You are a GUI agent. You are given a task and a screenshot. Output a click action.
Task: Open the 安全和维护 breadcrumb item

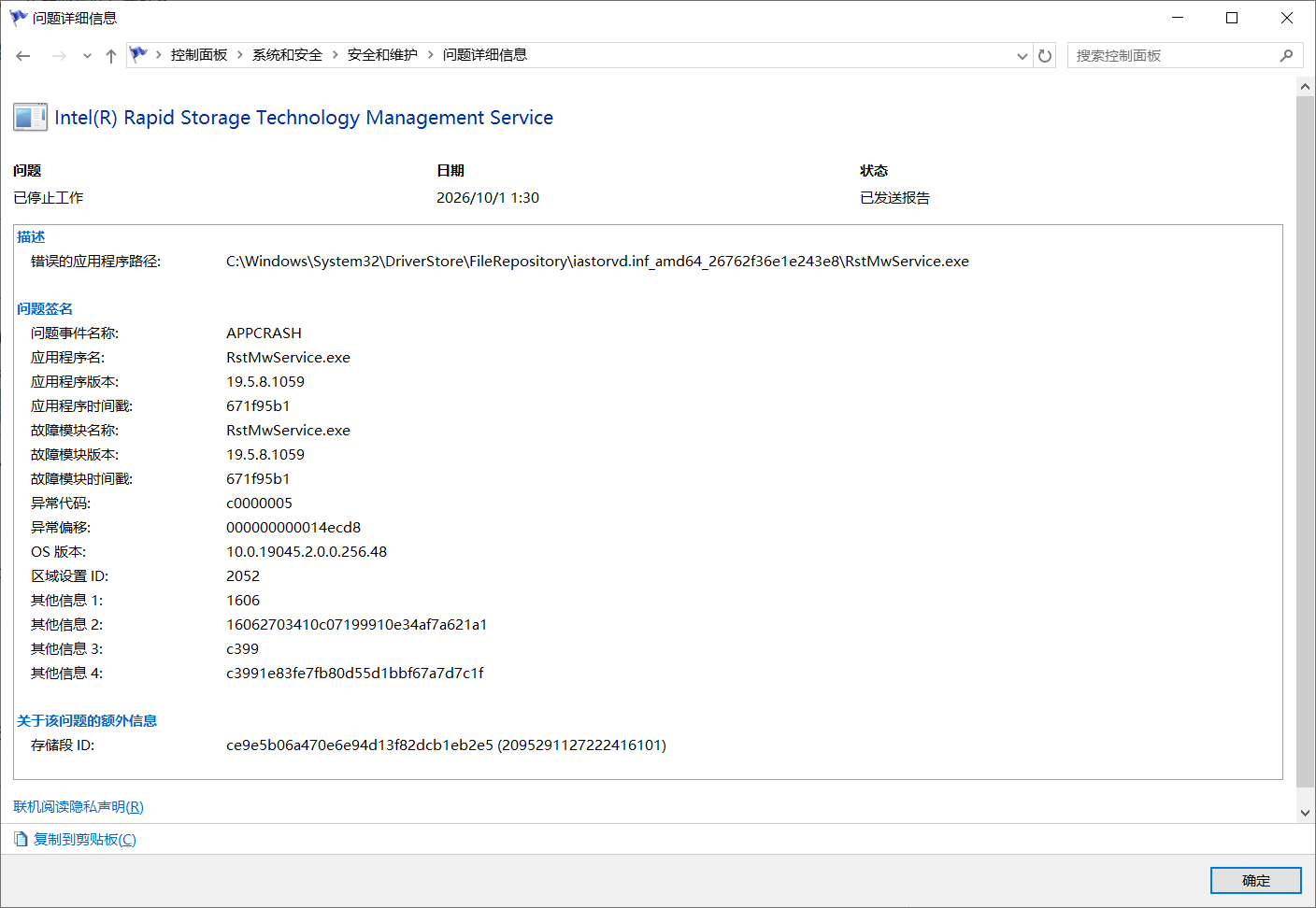click(x=382, y=55)
